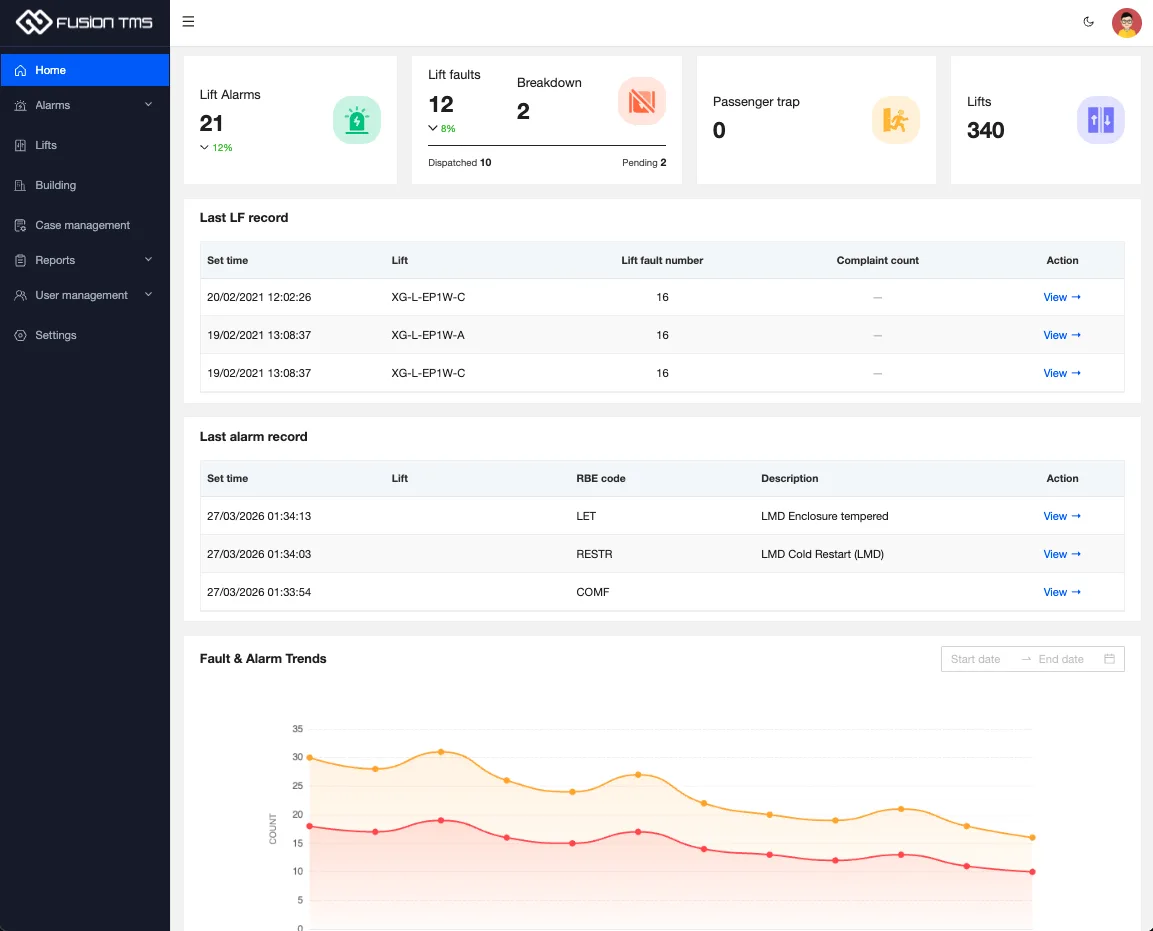This screenshot has width=1153, height=931.
Task: Click the Alarms siren sidebar icon
Action: point(21,106)
